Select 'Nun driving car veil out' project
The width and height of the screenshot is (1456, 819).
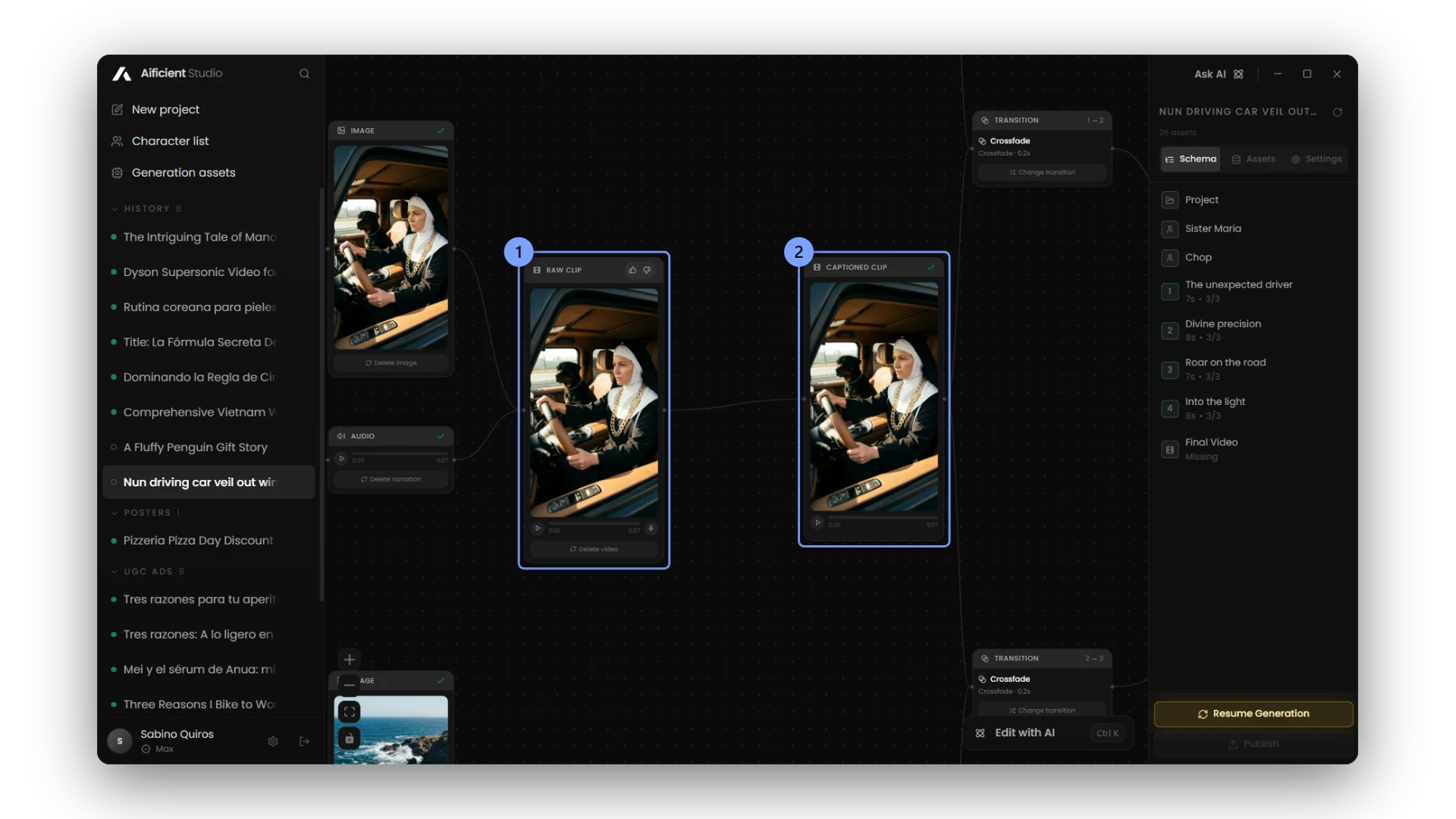[x=208, y=482]
